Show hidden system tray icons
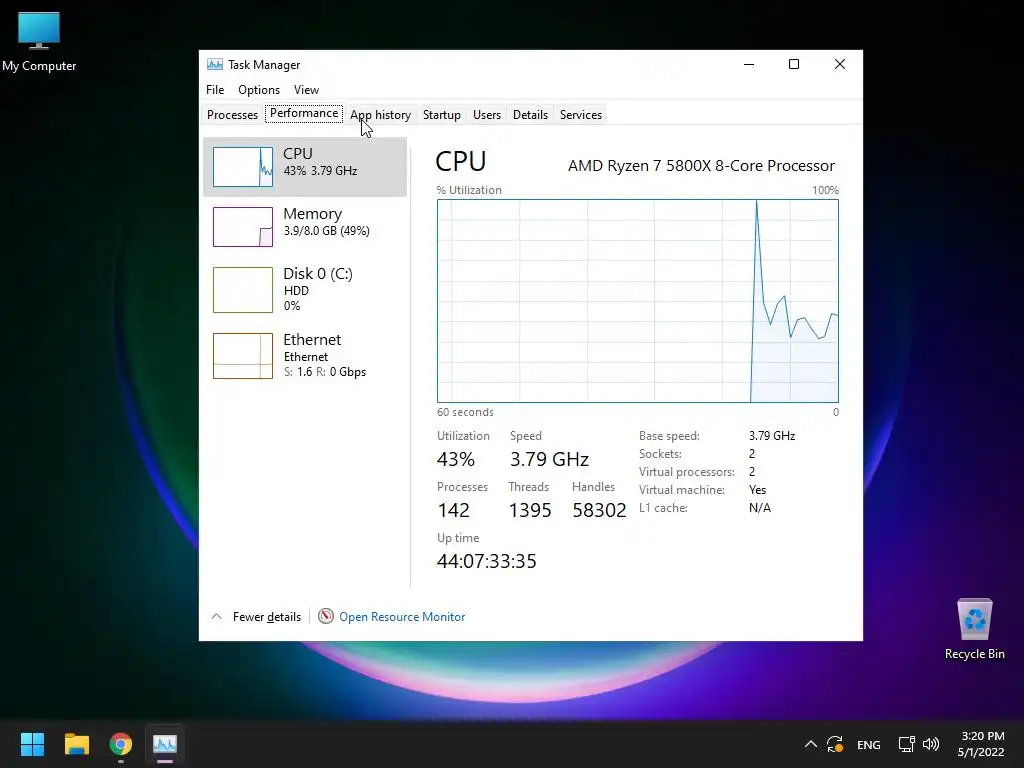Screen dimensions: 1024x768 [810, 744]
